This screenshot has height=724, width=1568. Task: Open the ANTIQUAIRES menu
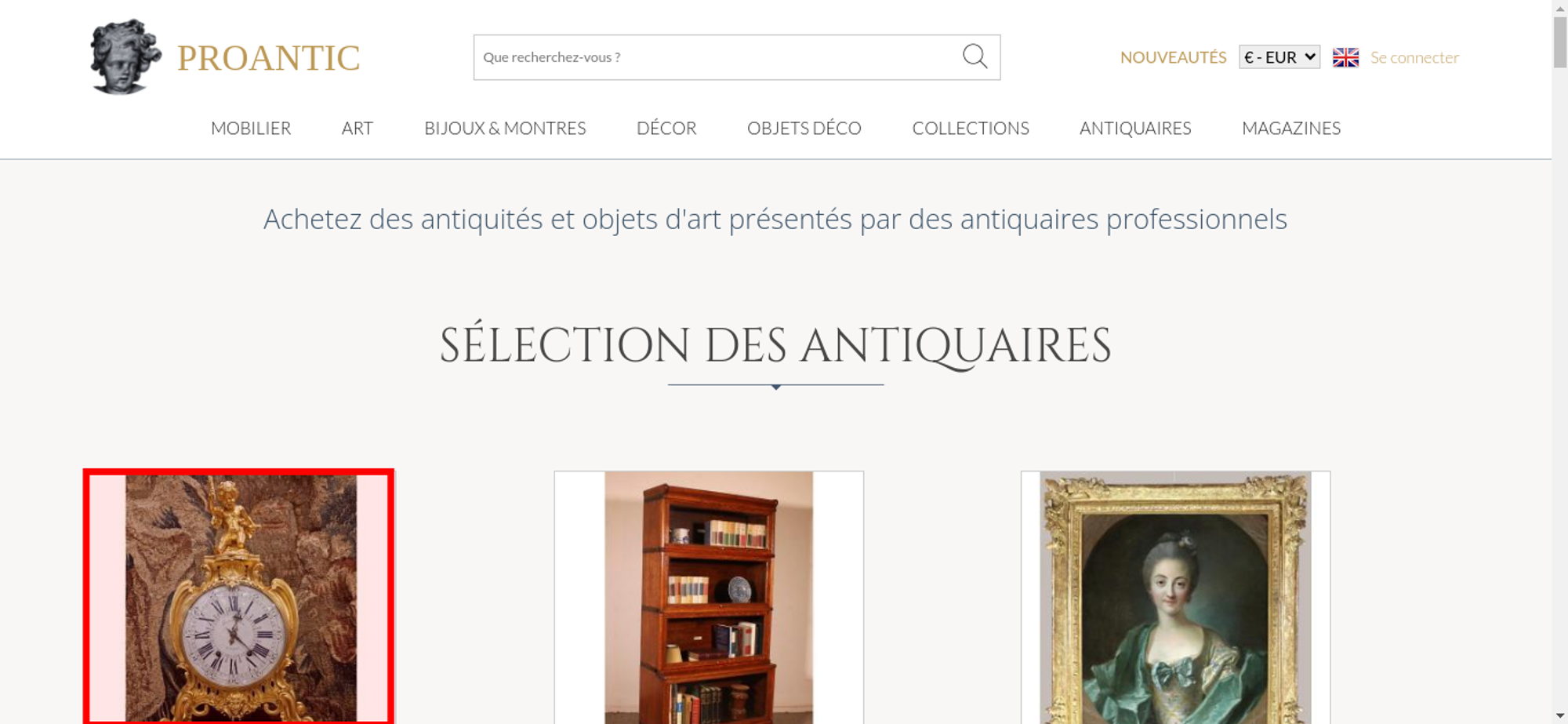1135,128
